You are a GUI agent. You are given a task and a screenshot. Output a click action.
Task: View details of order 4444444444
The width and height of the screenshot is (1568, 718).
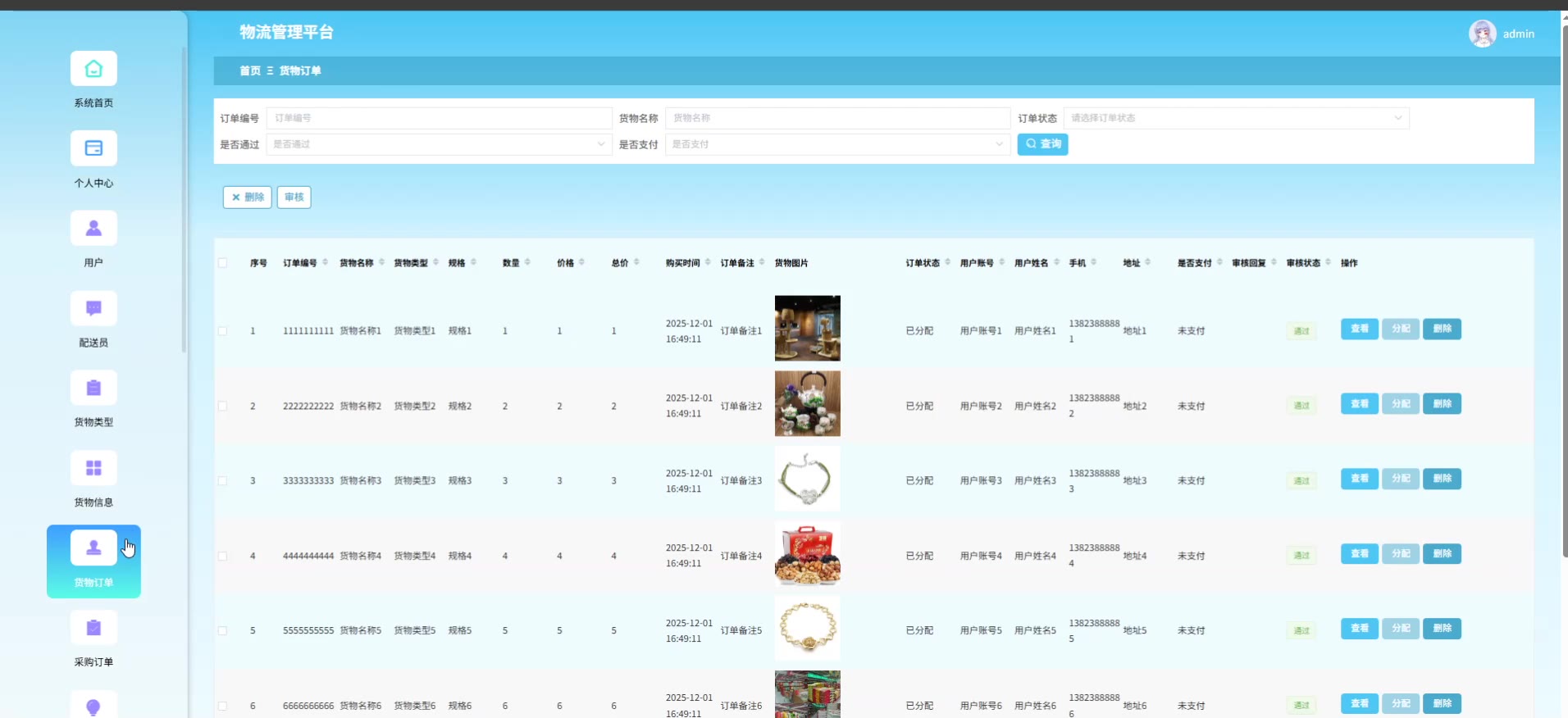(x=1360, y=553)
